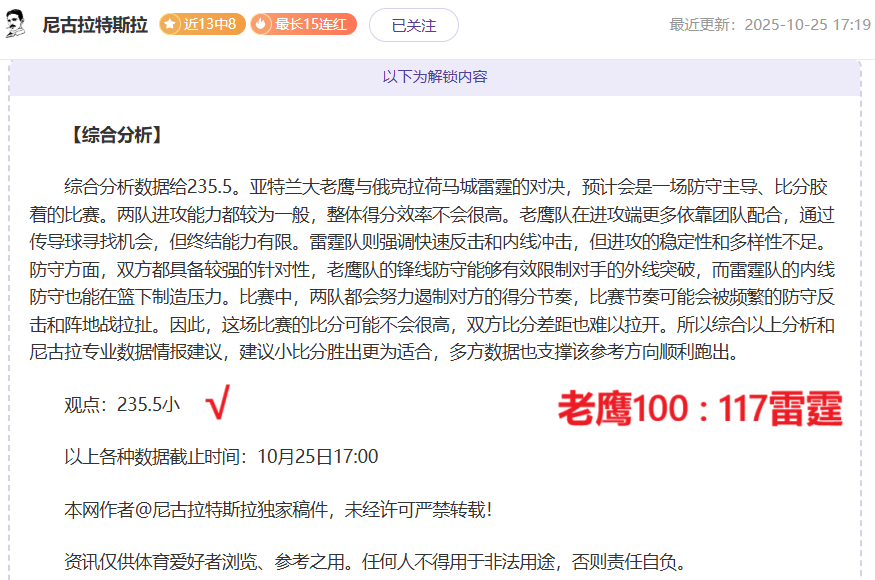Click the author's avatar portrait
The width and height of the screenshot is (875, 580).
17,24
